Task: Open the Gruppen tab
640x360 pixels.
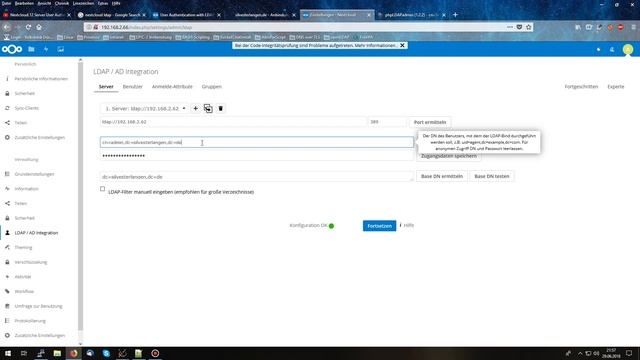Action: tap(211, 87)
